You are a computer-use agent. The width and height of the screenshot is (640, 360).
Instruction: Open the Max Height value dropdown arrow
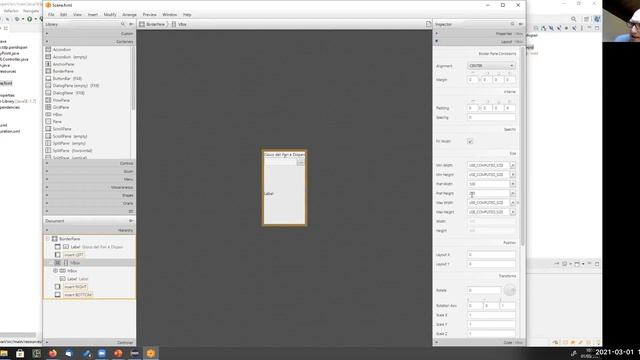click(513, 212)
